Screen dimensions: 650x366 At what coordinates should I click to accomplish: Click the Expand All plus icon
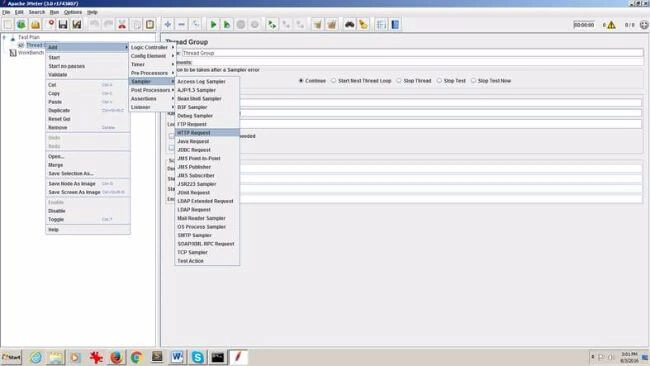pyautogui.click(x=167, y=24)
